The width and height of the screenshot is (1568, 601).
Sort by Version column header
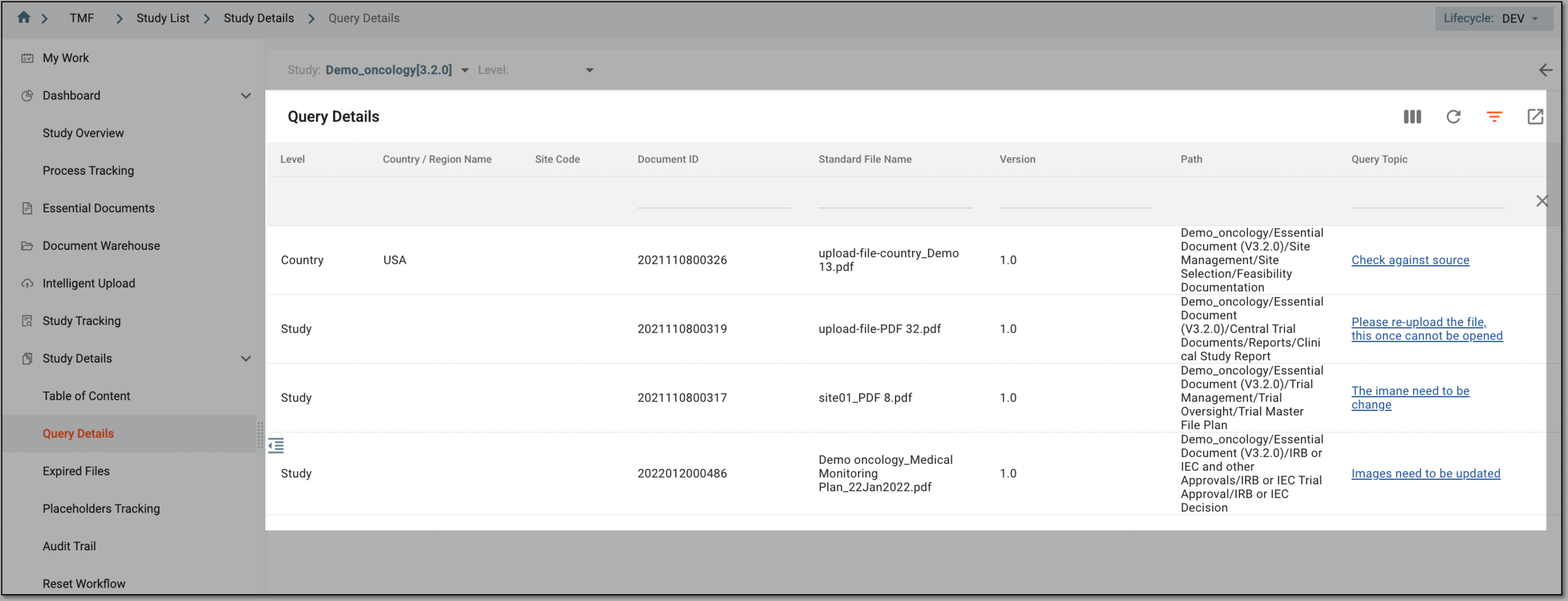[x=1017, y=159]
